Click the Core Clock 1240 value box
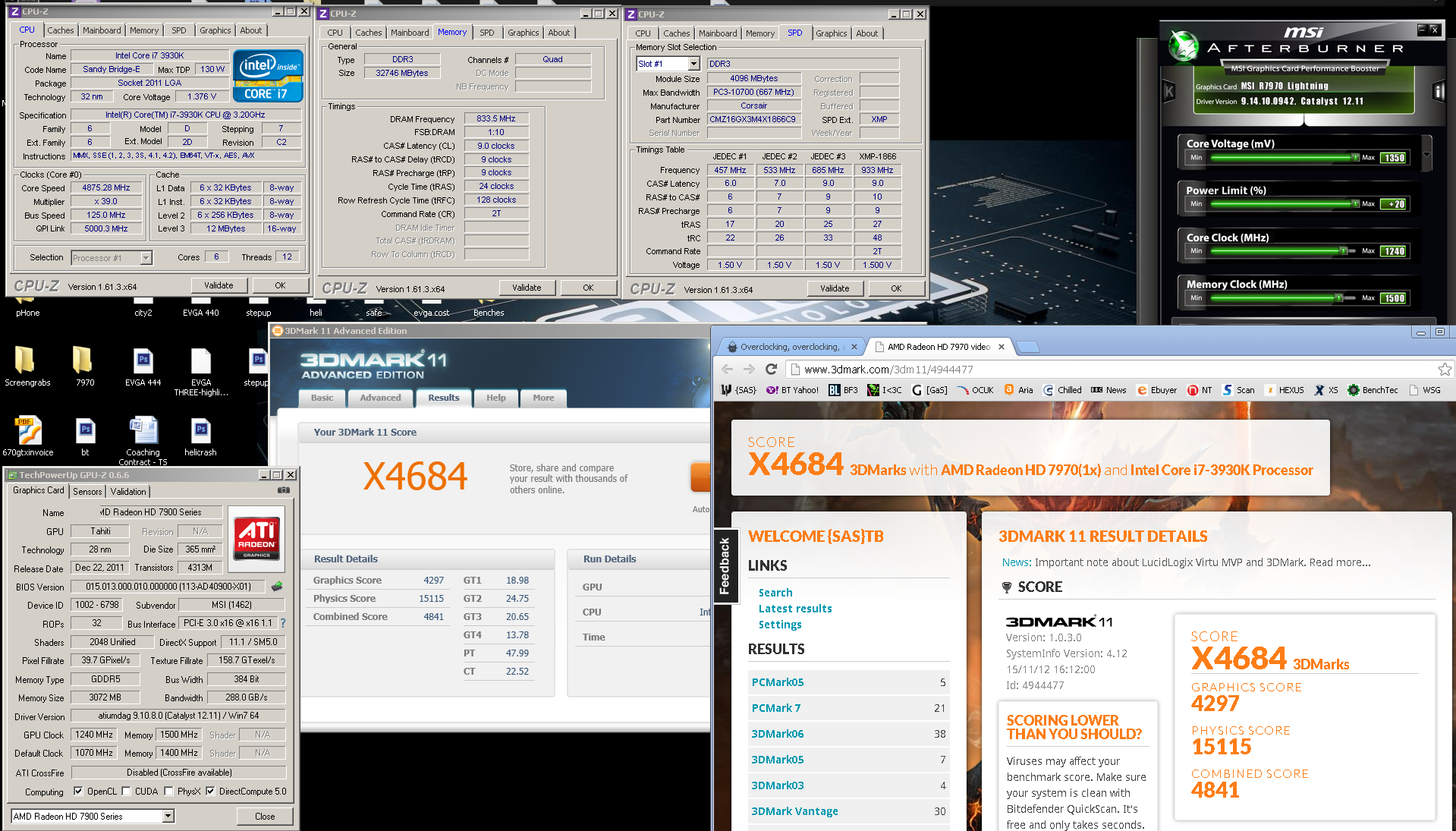Screen dimensions: 1456x831 tap(1394, 251)
